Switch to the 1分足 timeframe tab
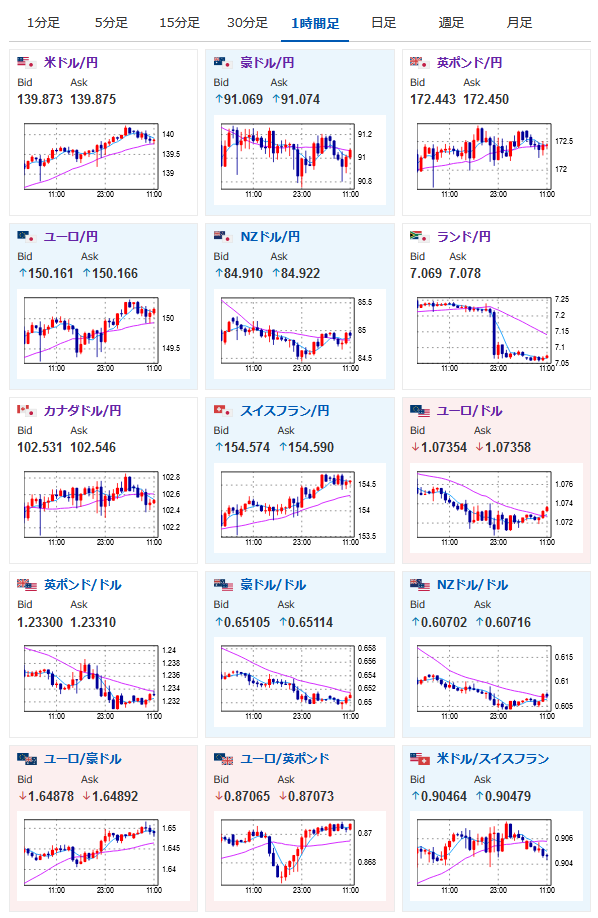Screen dimensions: 598x918 click(x=43, y=23)
